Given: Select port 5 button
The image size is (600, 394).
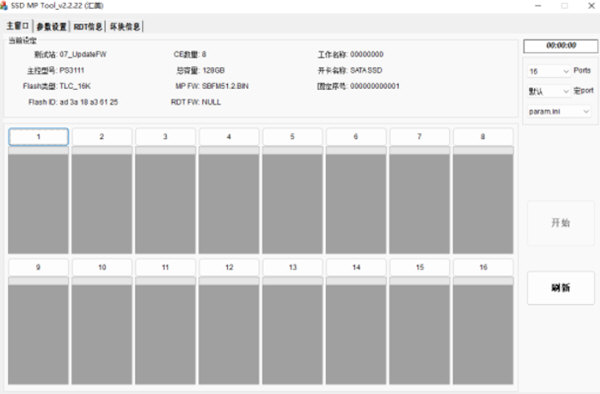Looking at the screenshot, I should point(292,137).
